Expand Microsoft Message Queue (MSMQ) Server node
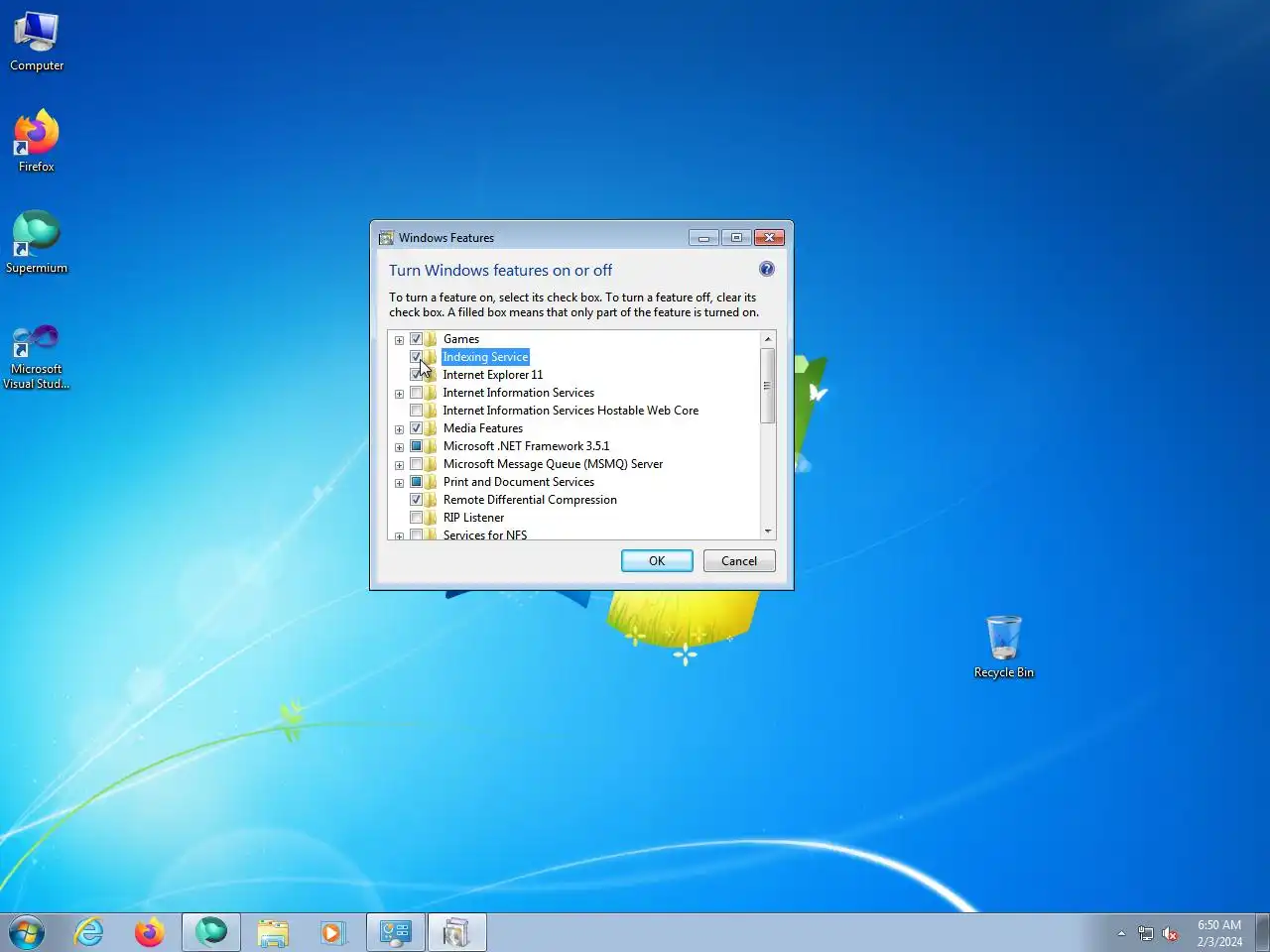This screenshot has height=952, width=1270. (x=399, y=465)
